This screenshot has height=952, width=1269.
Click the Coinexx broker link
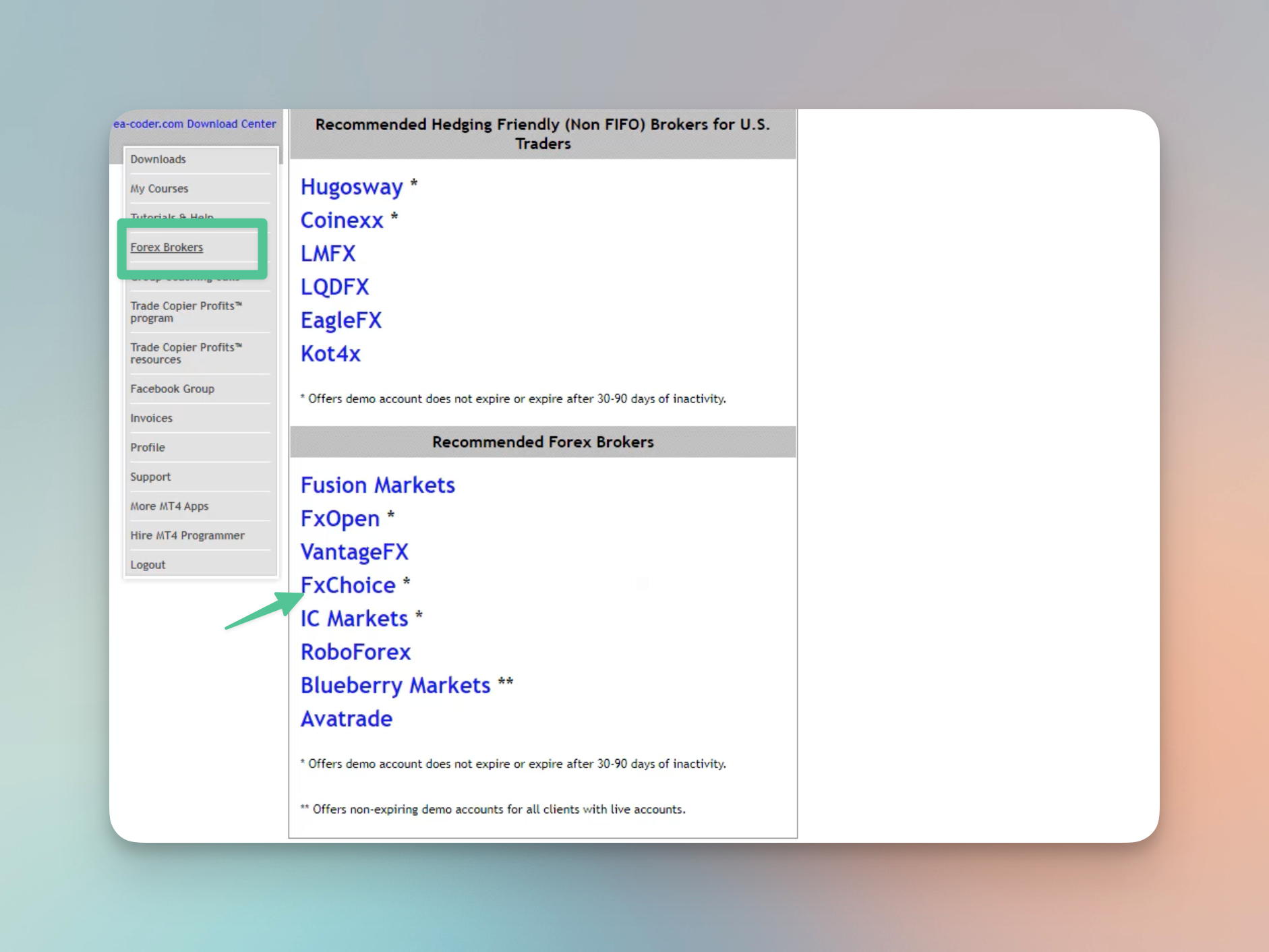pos(342,220)
